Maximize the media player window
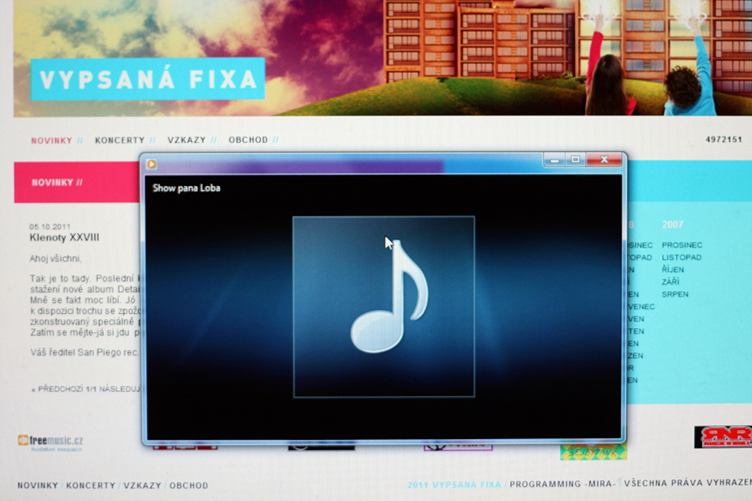 point(575,159)
